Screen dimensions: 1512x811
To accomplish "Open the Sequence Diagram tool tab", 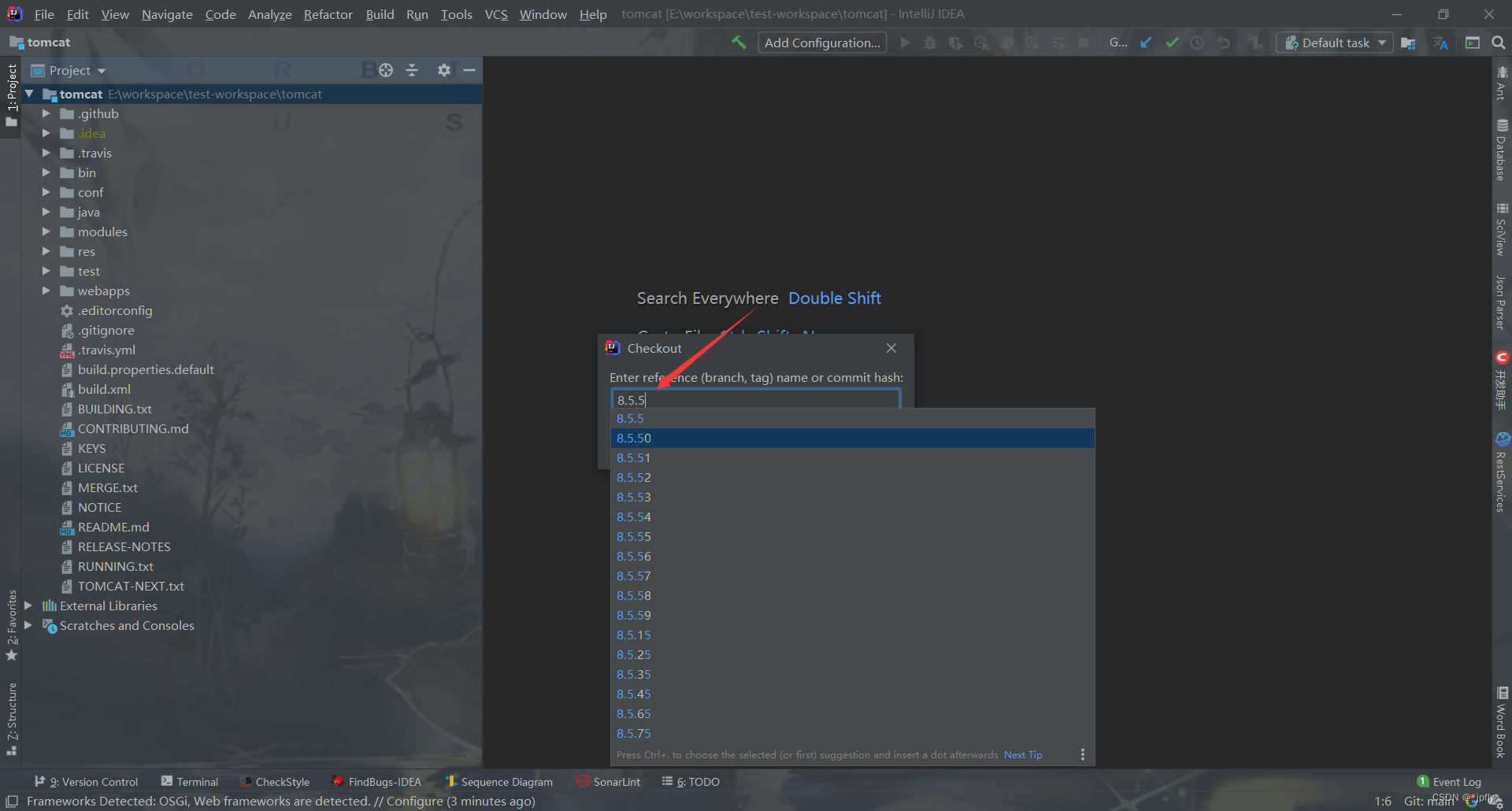I will [x=499, y=782].
